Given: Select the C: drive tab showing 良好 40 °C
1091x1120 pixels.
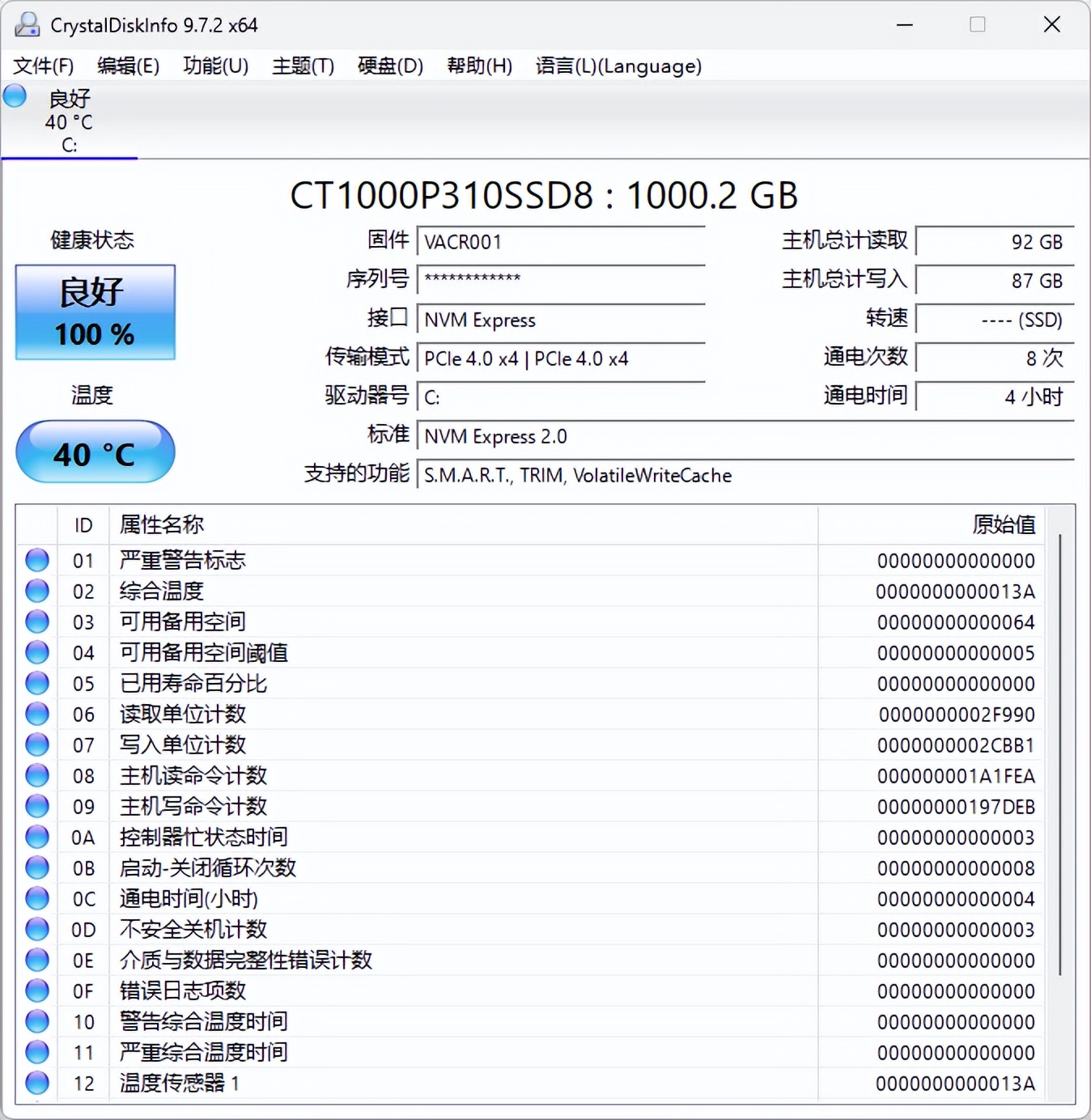Looking at the screenshot, I should click(70, 121).
